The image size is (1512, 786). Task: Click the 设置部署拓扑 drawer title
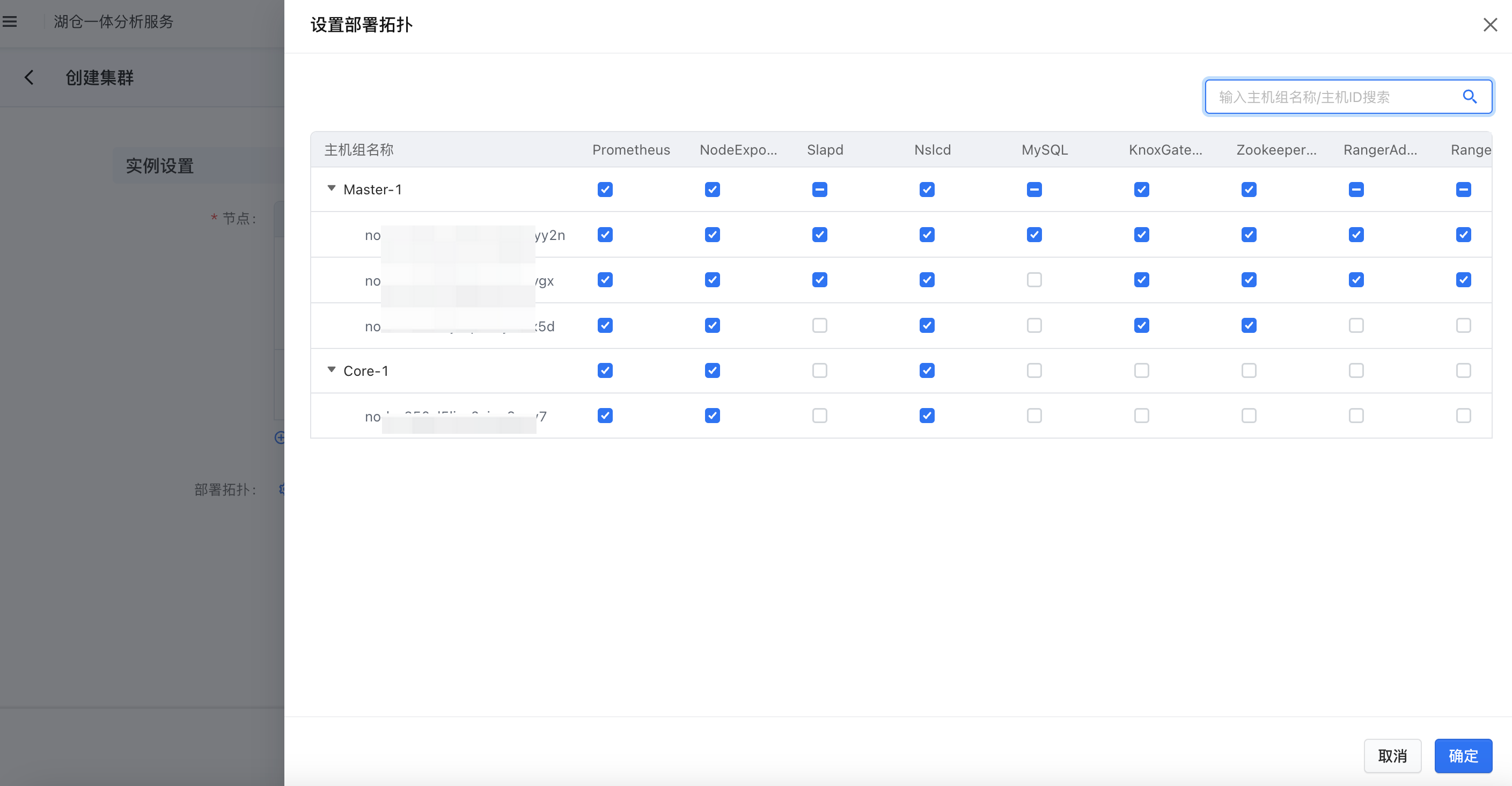362,25
